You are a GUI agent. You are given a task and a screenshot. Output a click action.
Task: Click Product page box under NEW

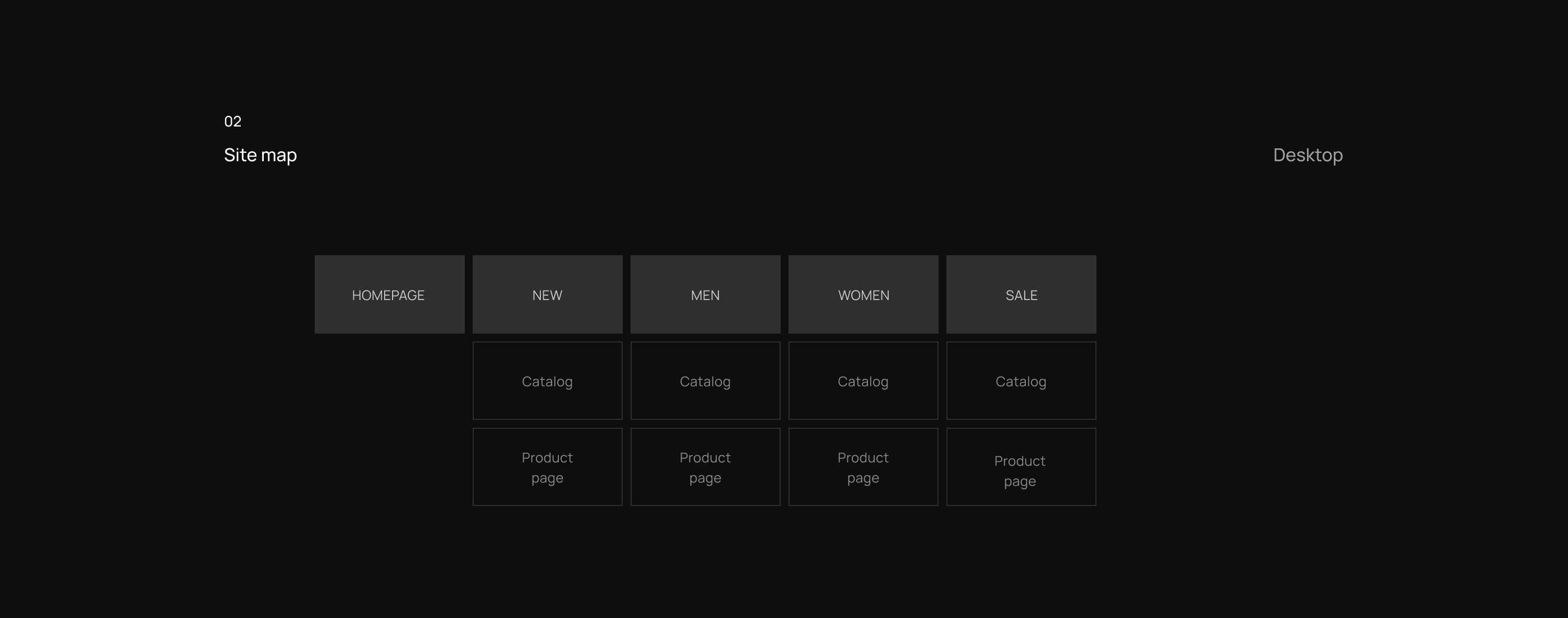(x=547, y=467)
